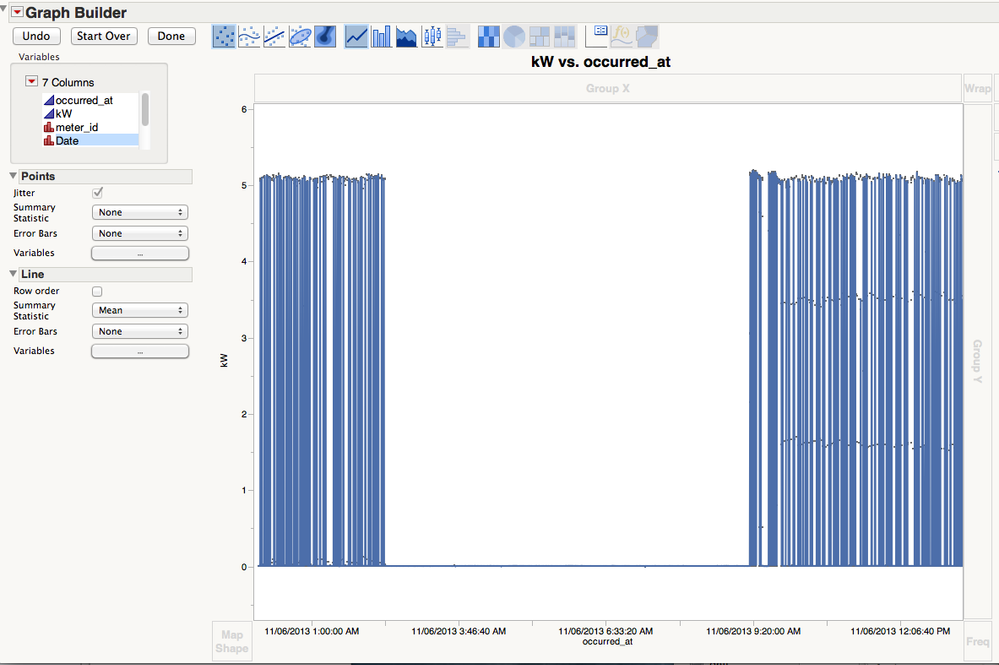Collapse the Points section
Screen dimensions: 999x665
(13, 176)
